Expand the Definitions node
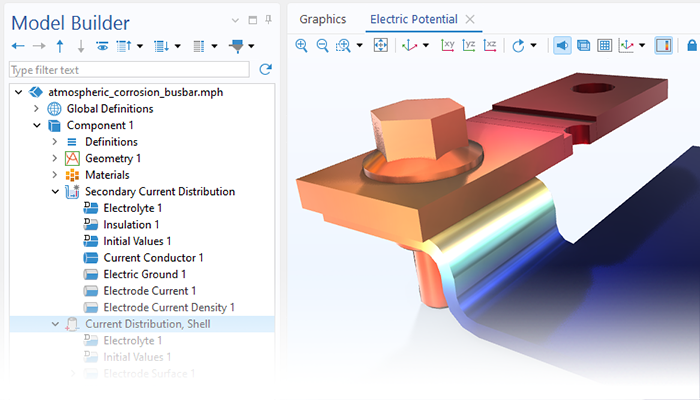Screen dimensions: 700x400 [x=55, y=142]
